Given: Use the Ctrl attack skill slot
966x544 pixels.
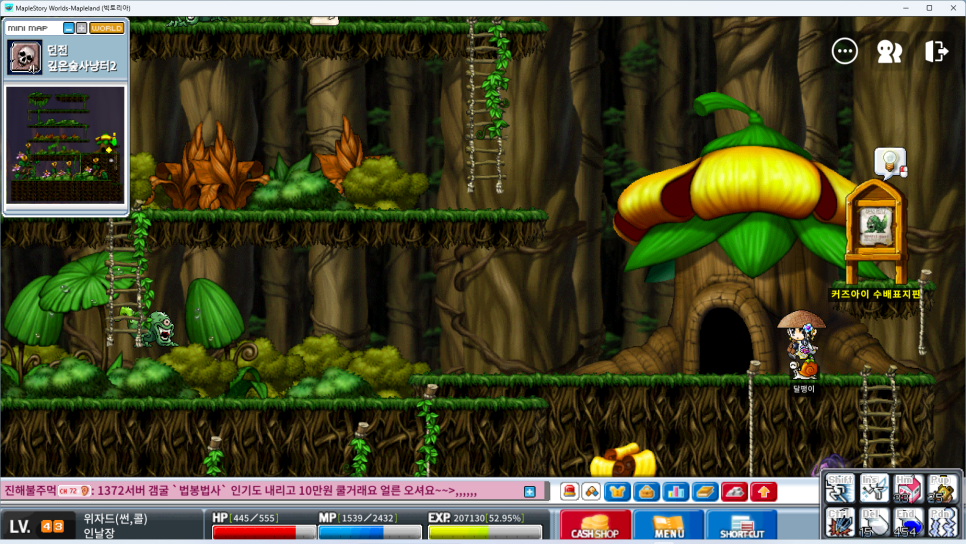Looking at the screenshot, I should [840, 522].
